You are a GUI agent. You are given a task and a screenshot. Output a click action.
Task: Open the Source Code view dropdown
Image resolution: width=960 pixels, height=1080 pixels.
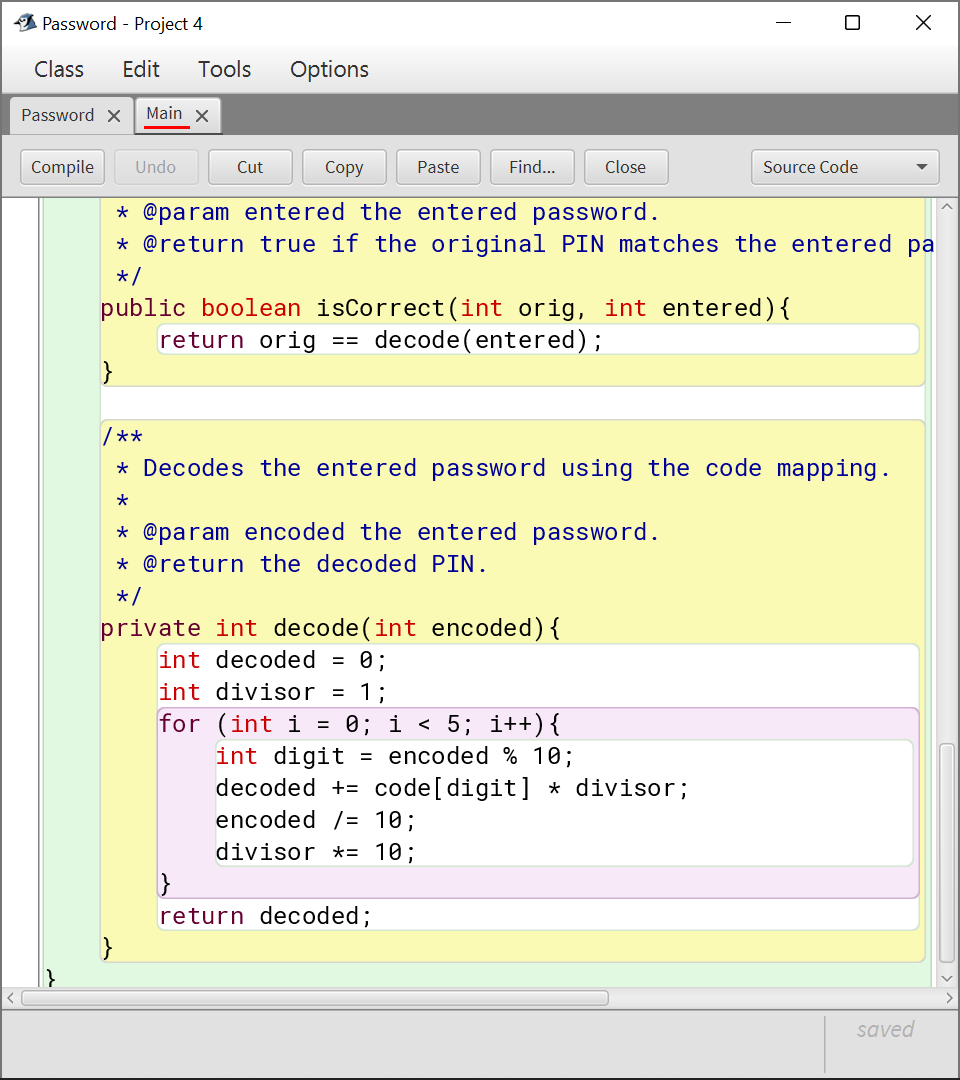(x=845, y=167)
